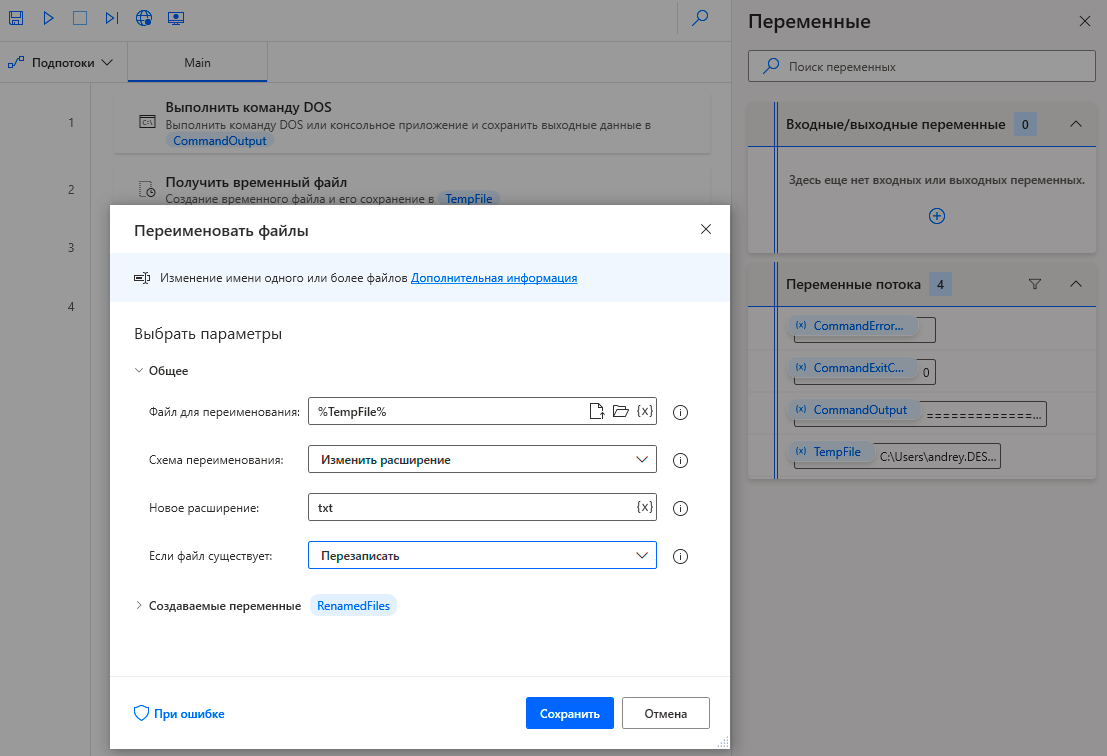Viewport: 1107px width, 756px height.
Task: Click the Run next action icon
Action: 111,18
